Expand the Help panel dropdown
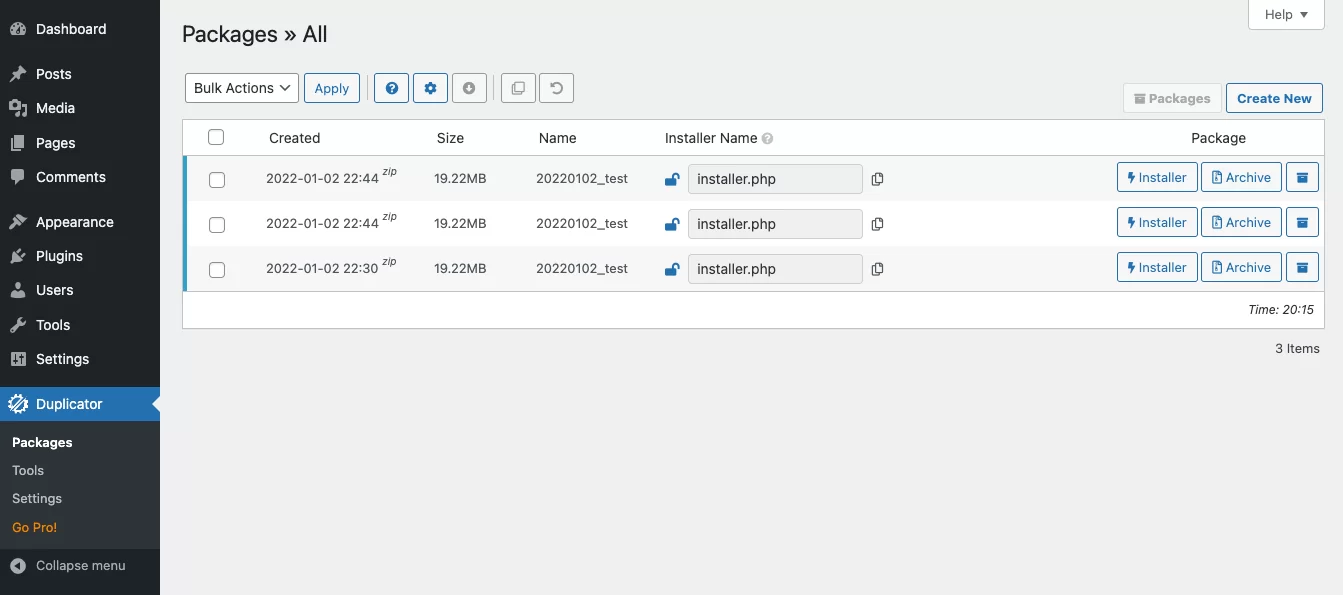 [1286, 15]
